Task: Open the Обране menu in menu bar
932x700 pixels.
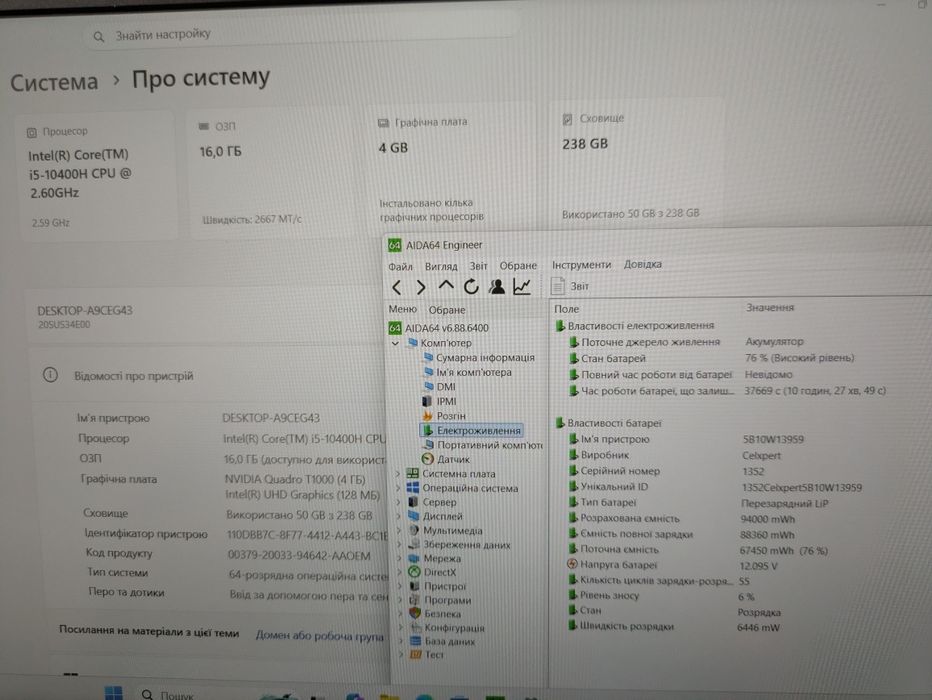Action: (518, 266)
